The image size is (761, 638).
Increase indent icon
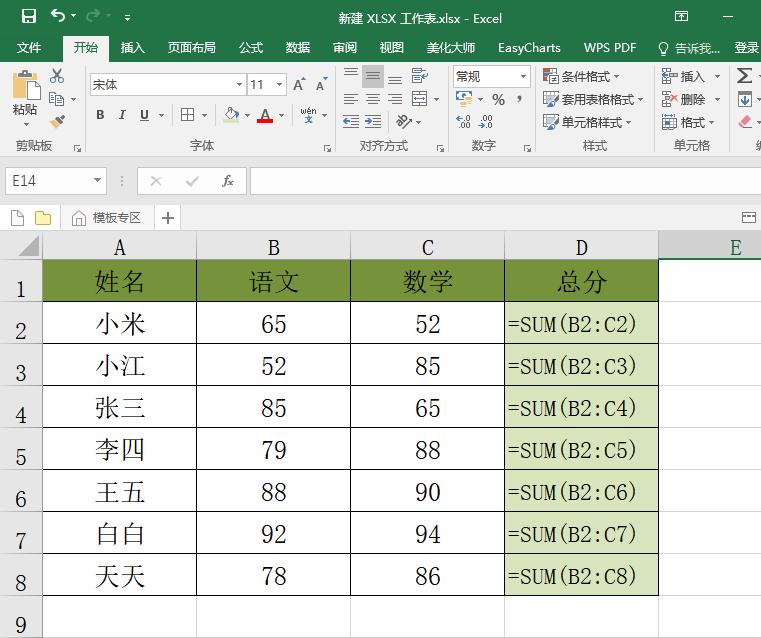373,121
